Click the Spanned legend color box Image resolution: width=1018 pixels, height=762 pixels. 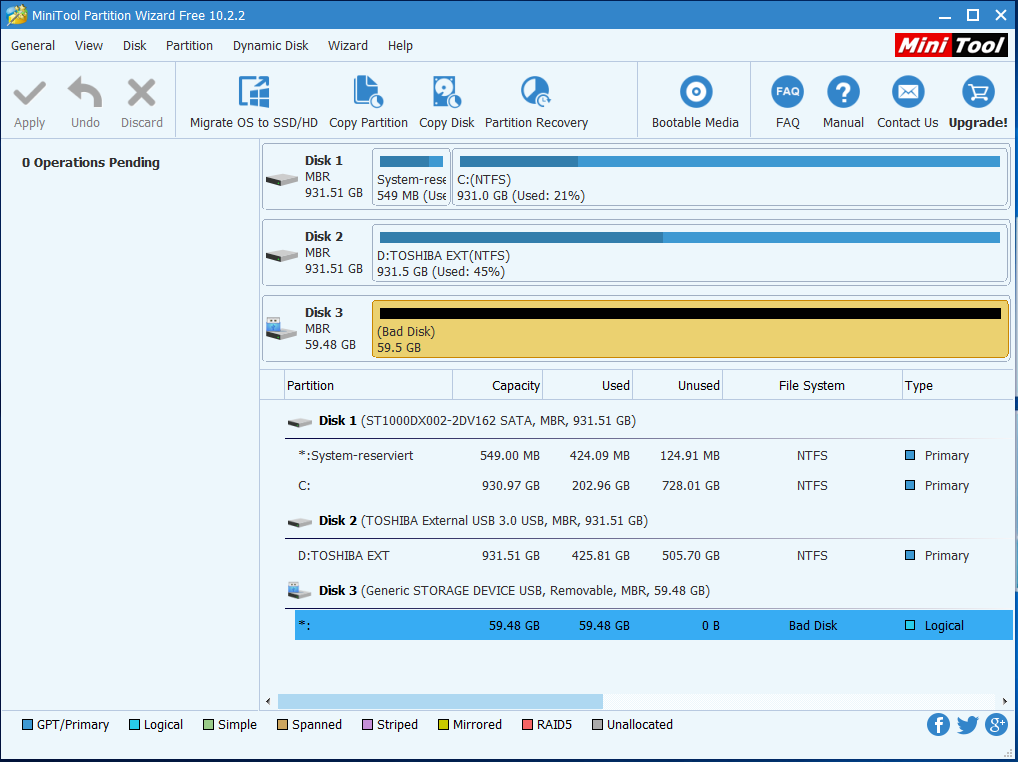coord(282,724)
